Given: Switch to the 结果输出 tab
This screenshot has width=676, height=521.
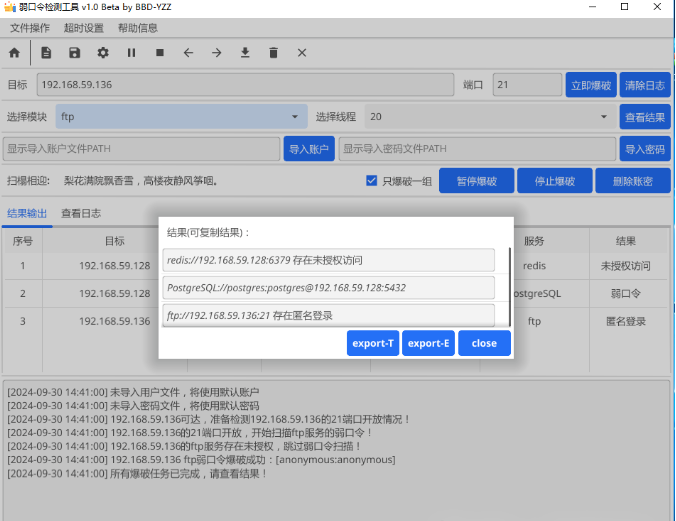Looking at the screenshot, I should point(27,213).
